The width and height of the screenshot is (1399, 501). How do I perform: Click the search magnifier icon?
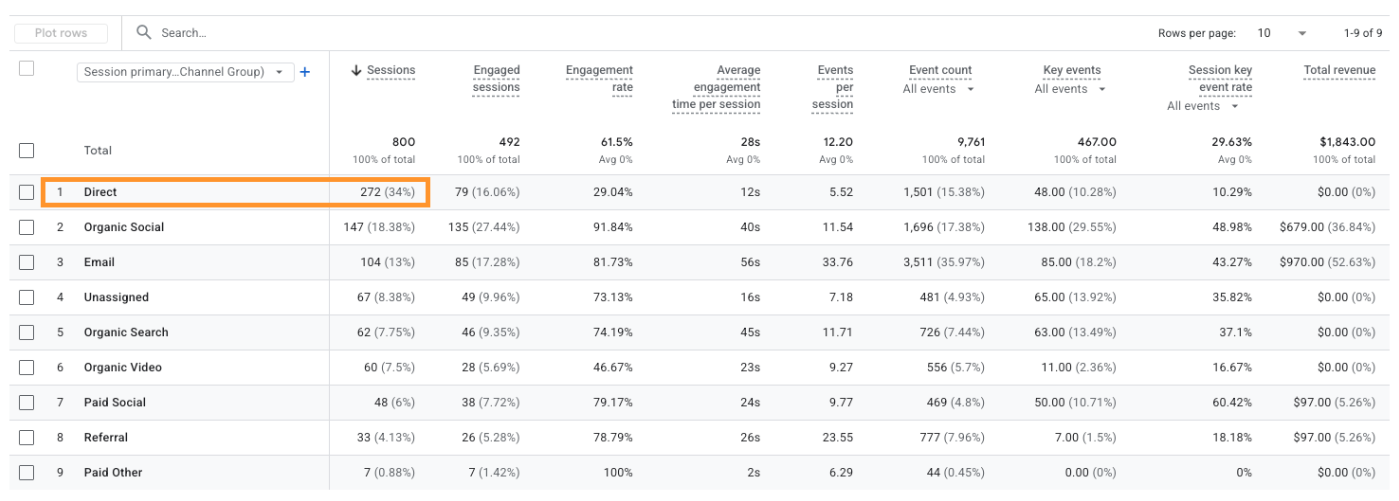coord(146,33)
